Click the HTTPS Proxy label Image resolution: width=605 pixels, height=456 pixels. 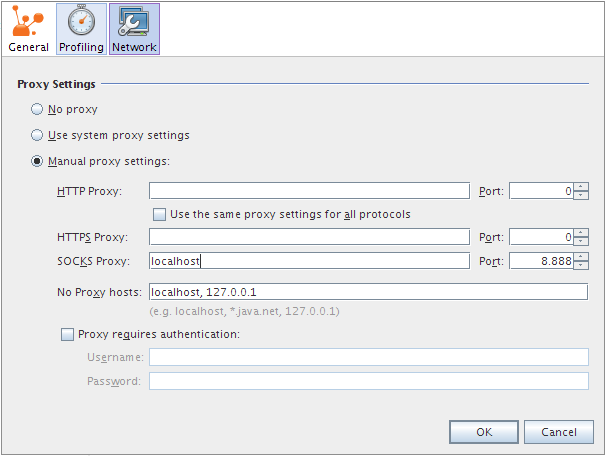[x=92, y=237]
